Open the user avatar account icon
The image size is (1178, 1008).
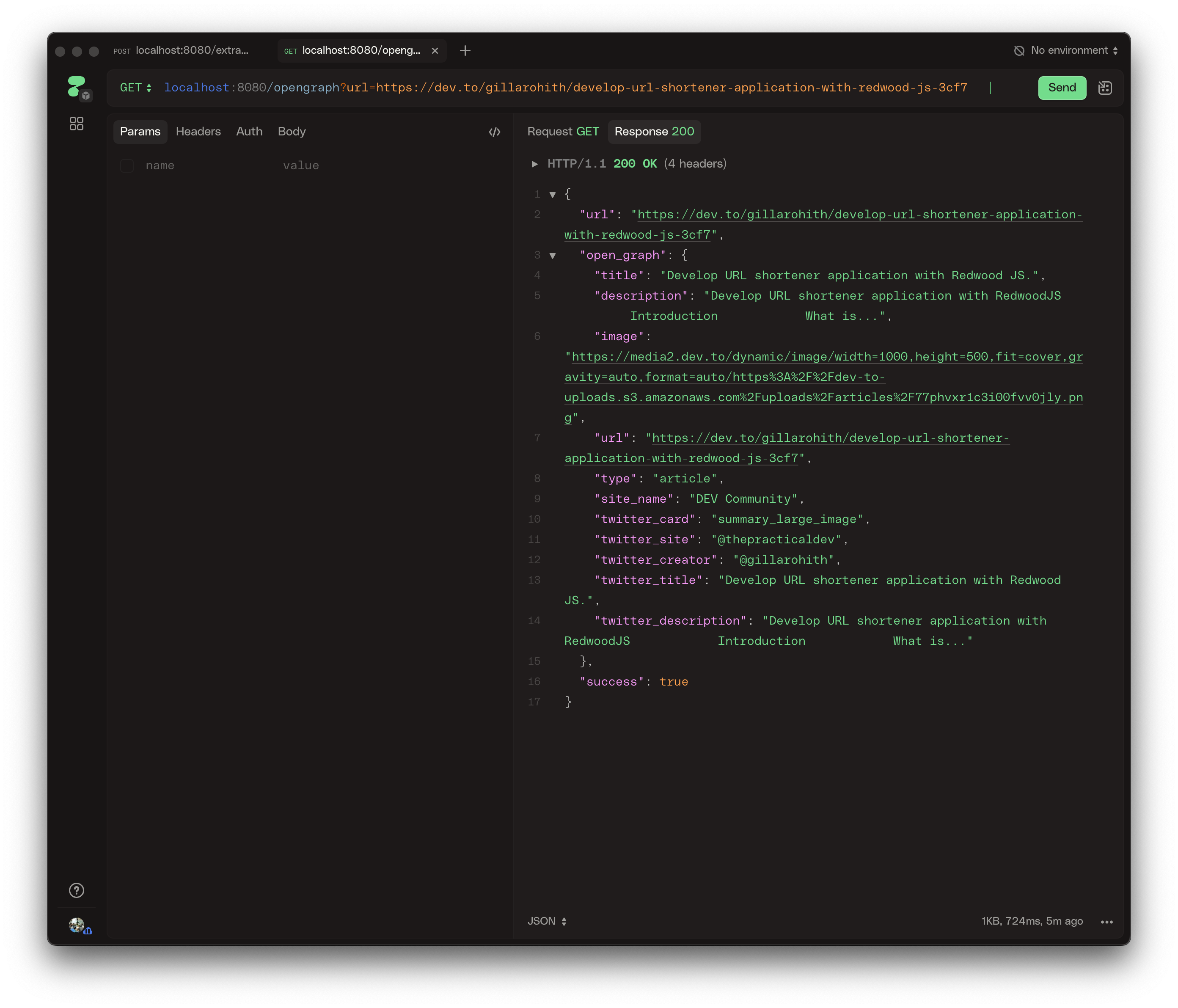(x=77, y=925)
